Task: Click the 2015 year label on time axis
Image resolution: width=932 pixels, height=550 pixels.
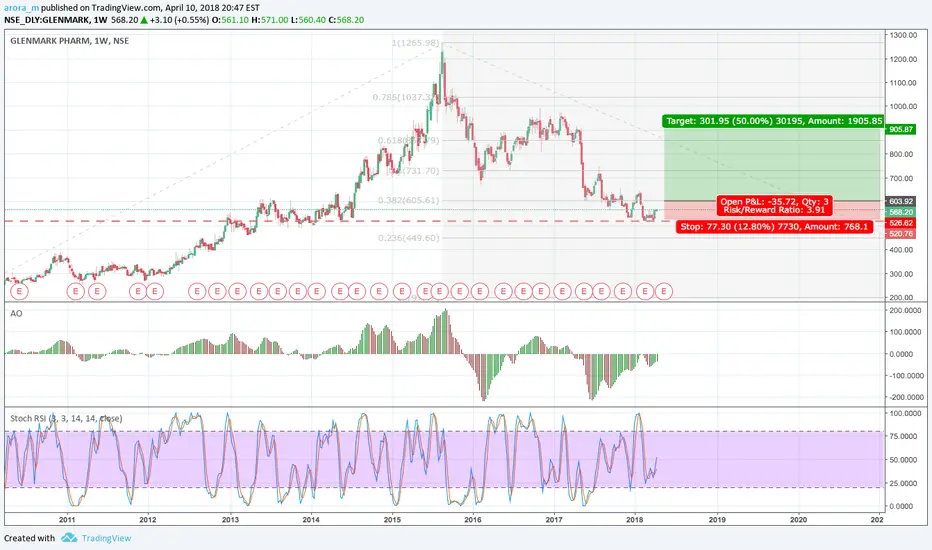Action: tap(392, 520)
